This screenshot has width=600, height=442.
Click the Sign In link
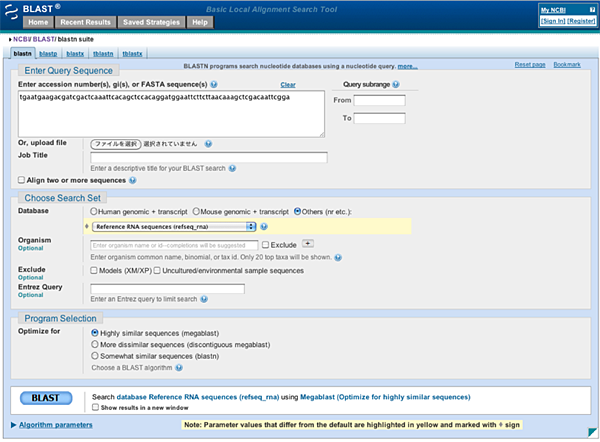553,21
